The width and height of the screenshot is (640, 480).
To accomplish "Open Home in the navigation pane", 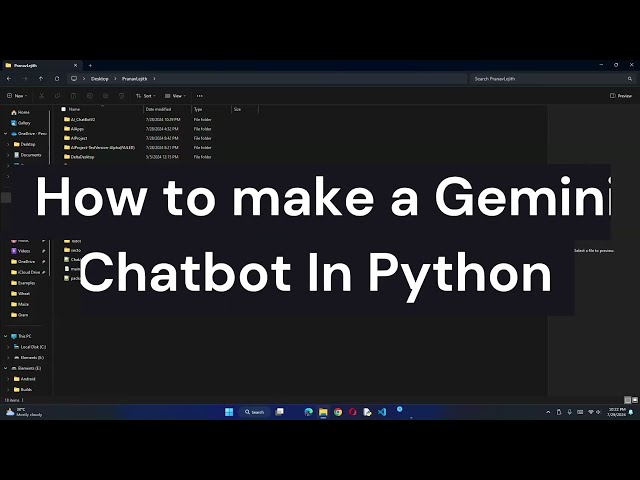I will click(20, 112).
